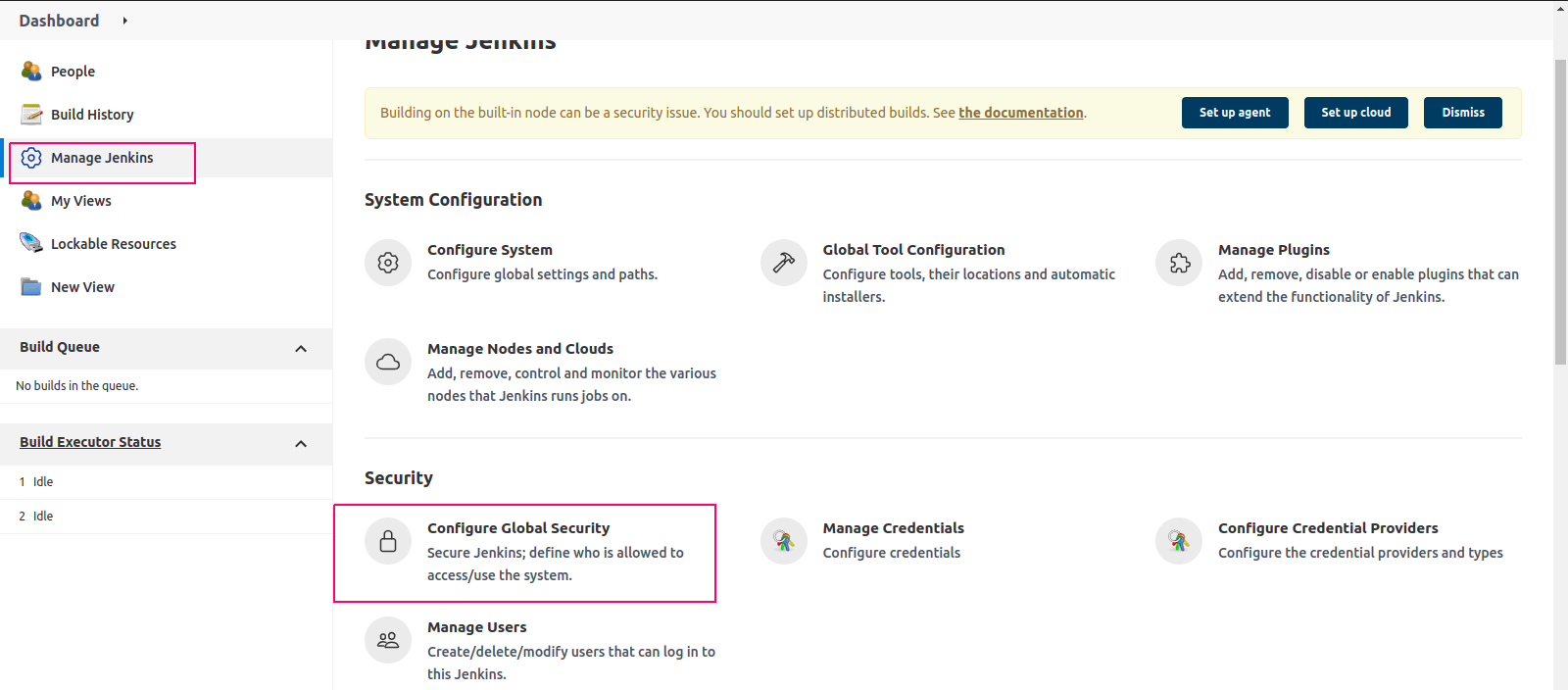Open Configure Global Security
This screenshot has height=690, width=1568.
[x=518, y=528]
